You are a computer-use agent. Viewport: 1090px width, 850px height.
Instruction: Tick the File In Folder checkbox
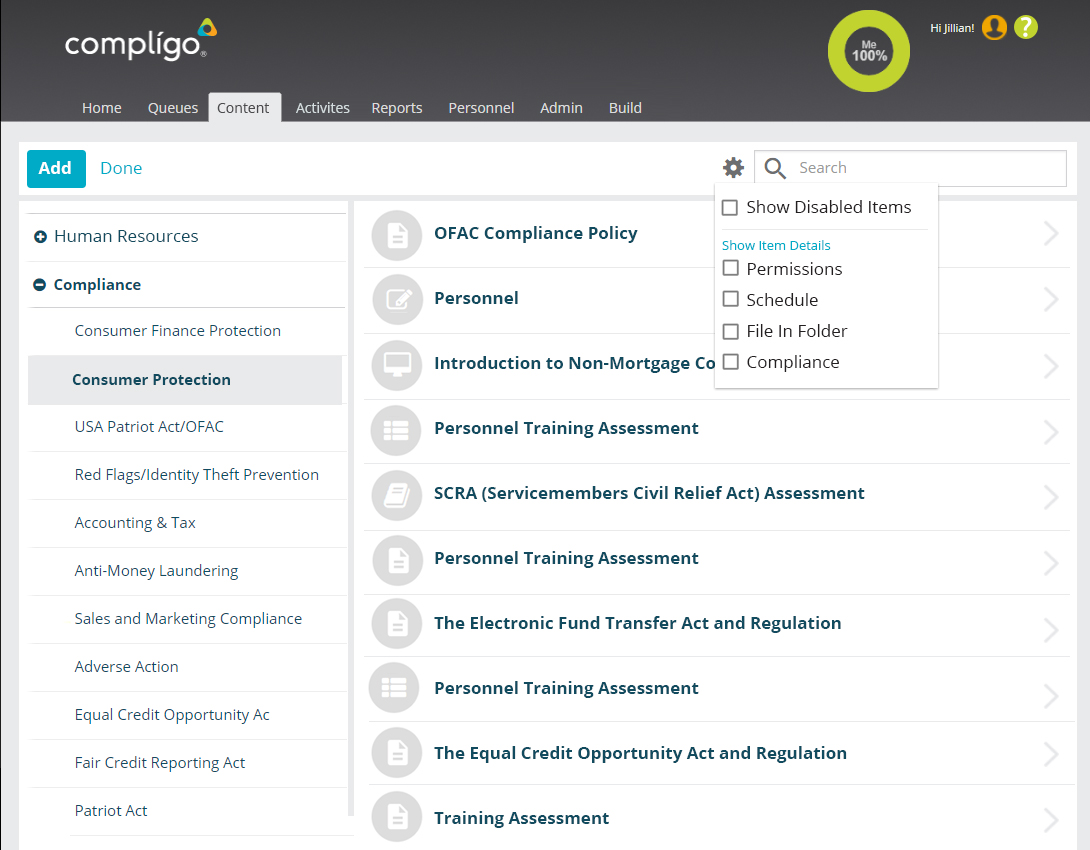tap(731, 331)
